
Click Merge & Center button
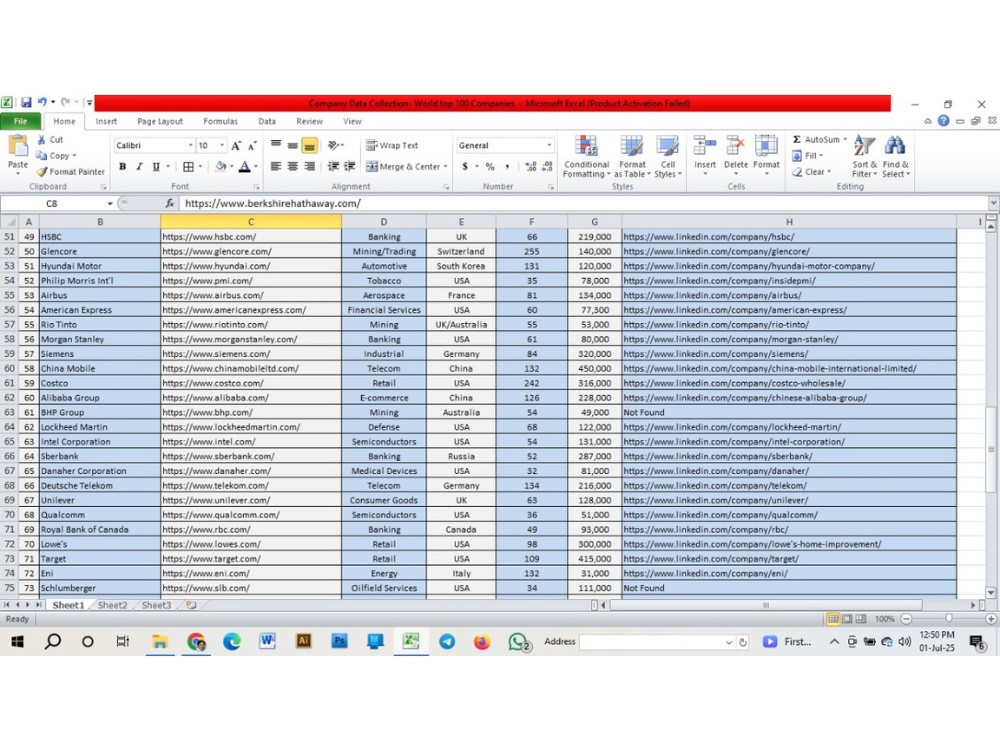tap(402, 166)
